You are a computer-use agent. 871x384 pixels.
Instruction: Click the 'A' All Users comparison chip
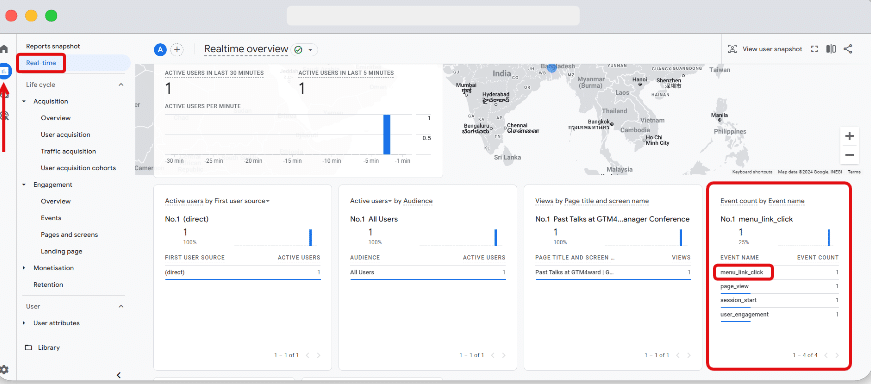pyautogui.click(x=160, y=49)
